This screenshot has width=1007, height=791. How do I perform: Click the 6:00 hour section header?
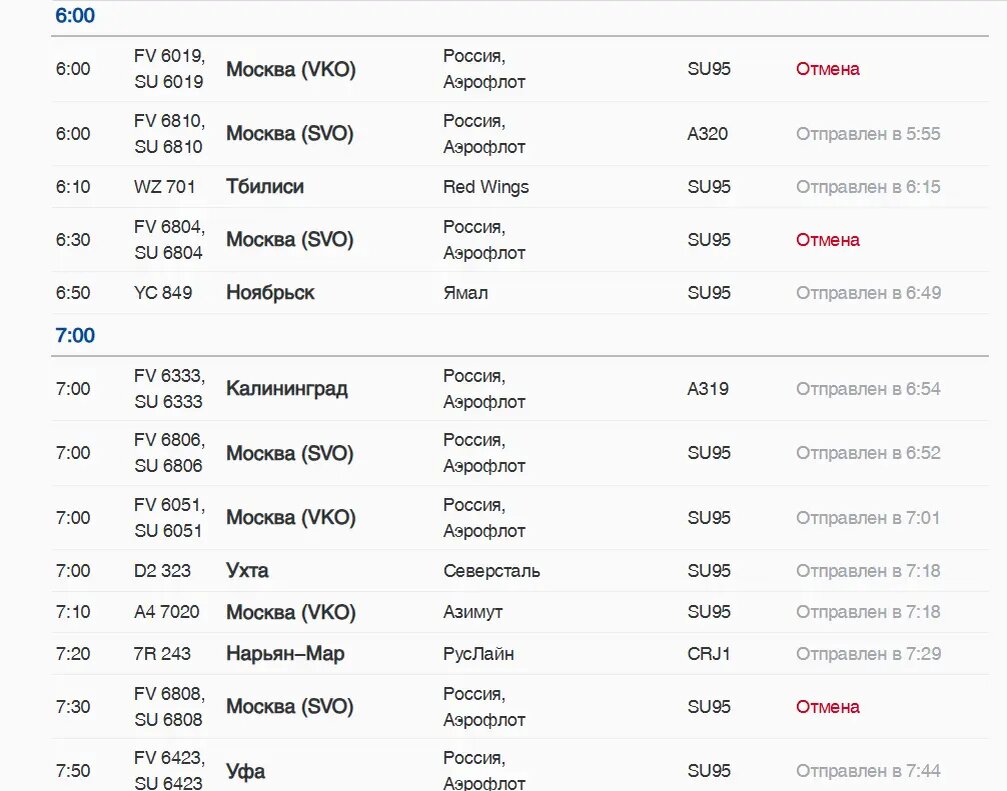[x=75, y=16]
